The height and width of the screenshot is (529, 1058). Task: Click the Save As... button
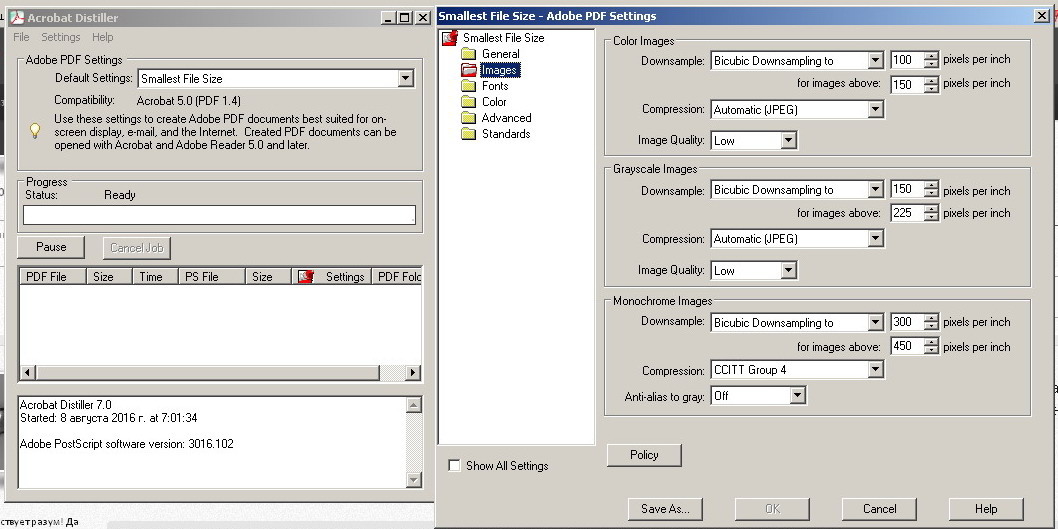coord(665,509)
